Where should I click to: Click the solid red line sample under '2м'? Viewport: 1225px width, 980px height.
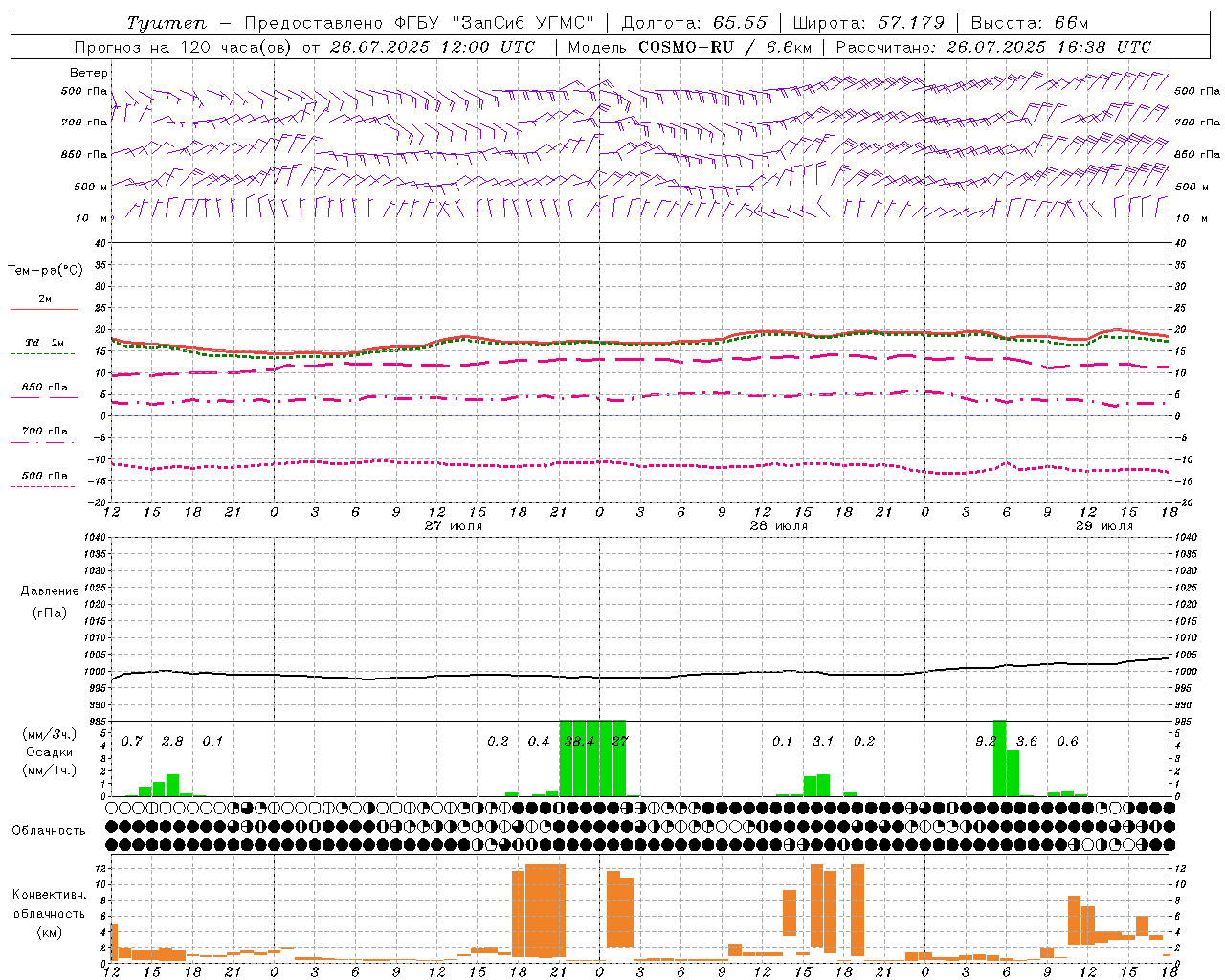click(44, 310)
